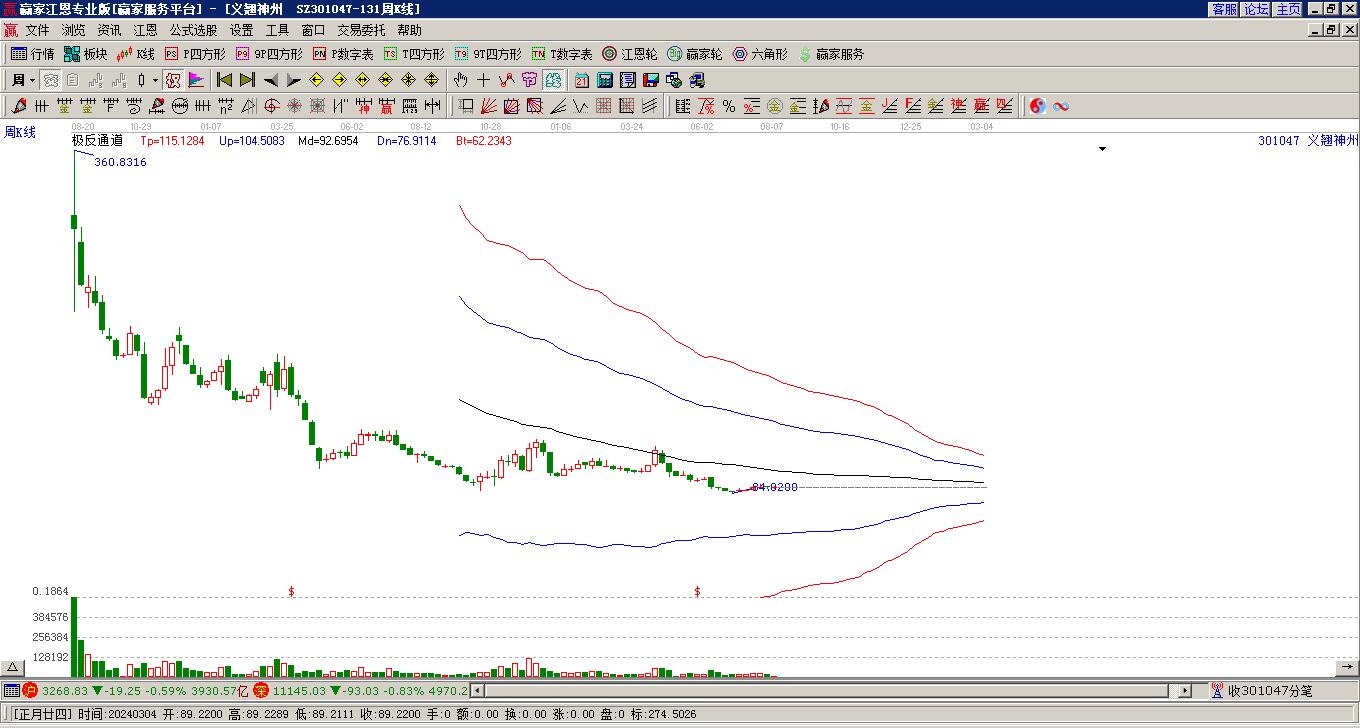Click the 论坛 forum link
The height and width of the screenshot is (728, 1360).
pyautogui.click(x=1256, y=9)
